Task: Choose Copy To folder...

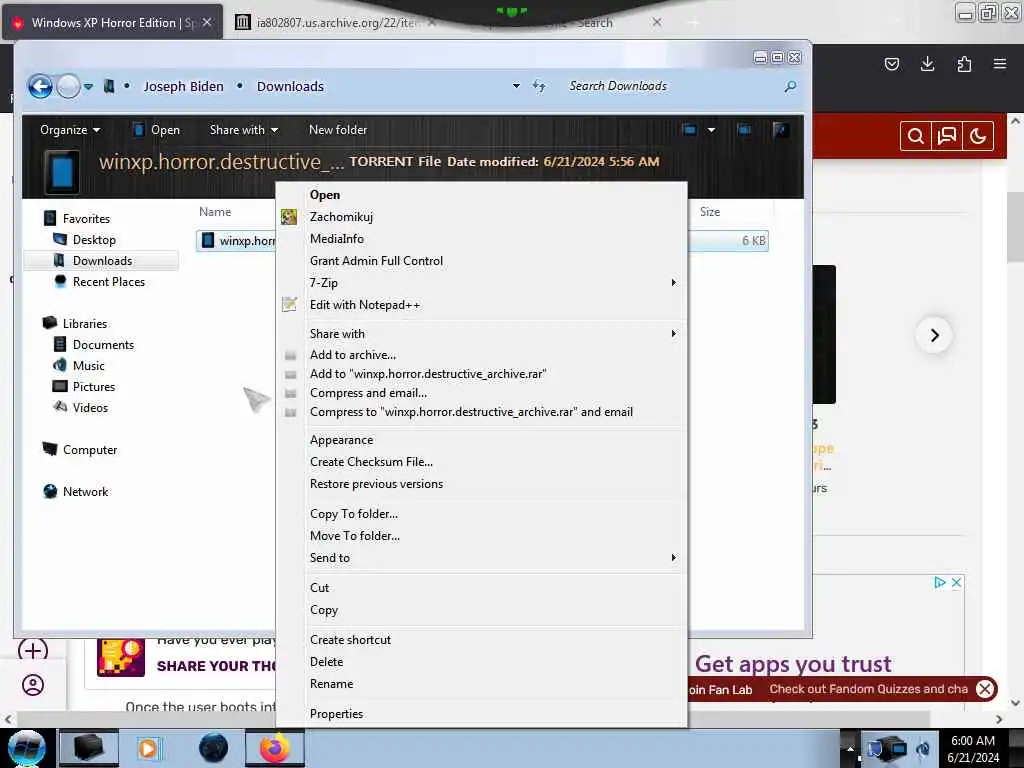Action: click(x=481, y=514)
